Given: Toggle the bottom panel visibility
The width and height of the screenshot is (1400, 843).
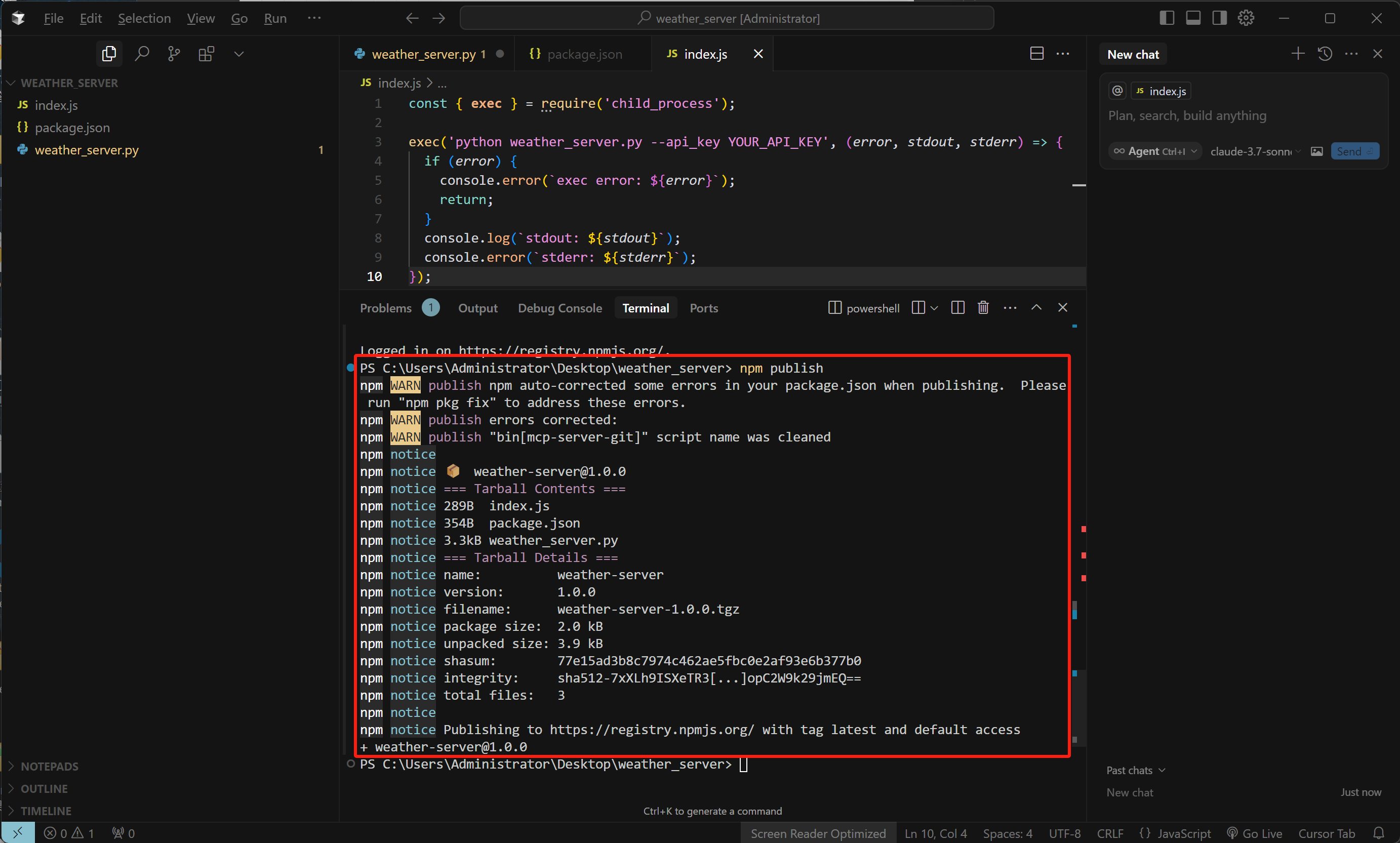Looking at the screenshot, I should pyautogui.click(x=1193, y=18).
